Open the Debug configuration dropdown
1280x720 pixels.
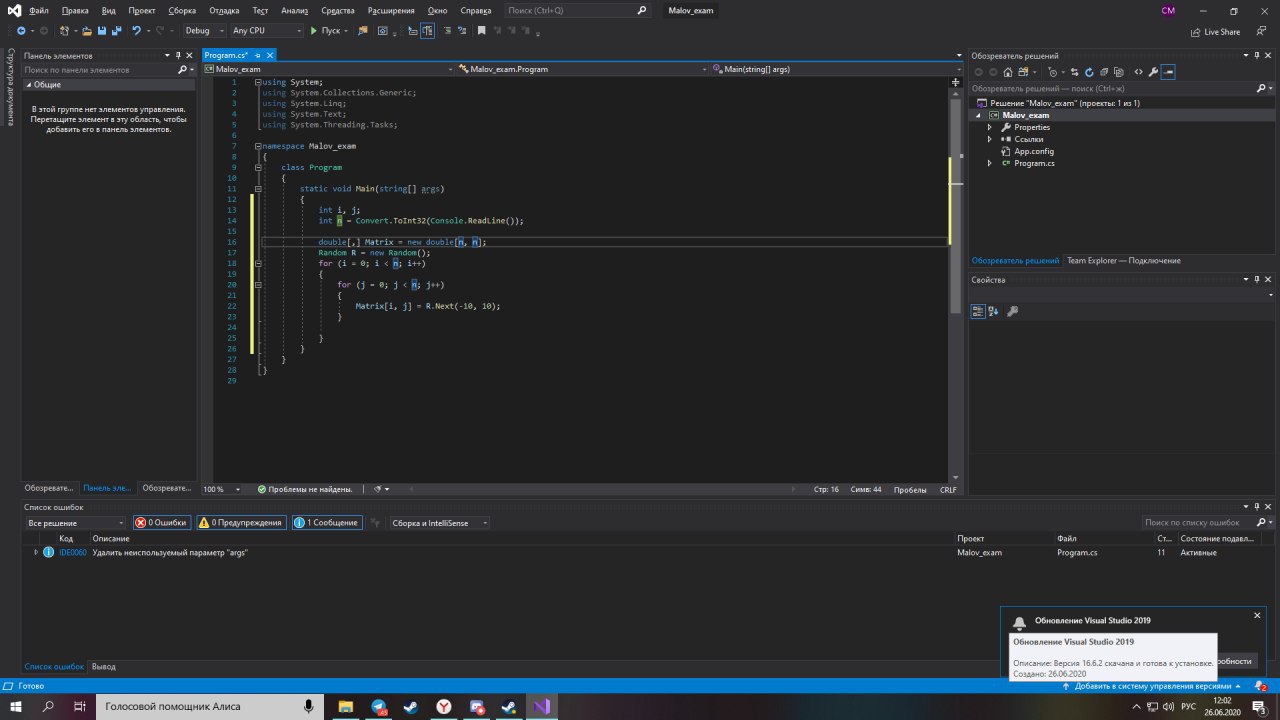(204, 31)
